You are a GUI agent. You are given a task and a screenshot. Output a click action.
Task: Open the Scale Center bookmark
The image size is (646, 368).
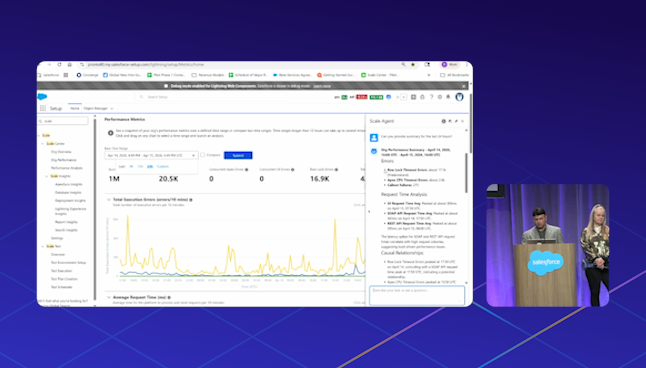click(380, 75)
